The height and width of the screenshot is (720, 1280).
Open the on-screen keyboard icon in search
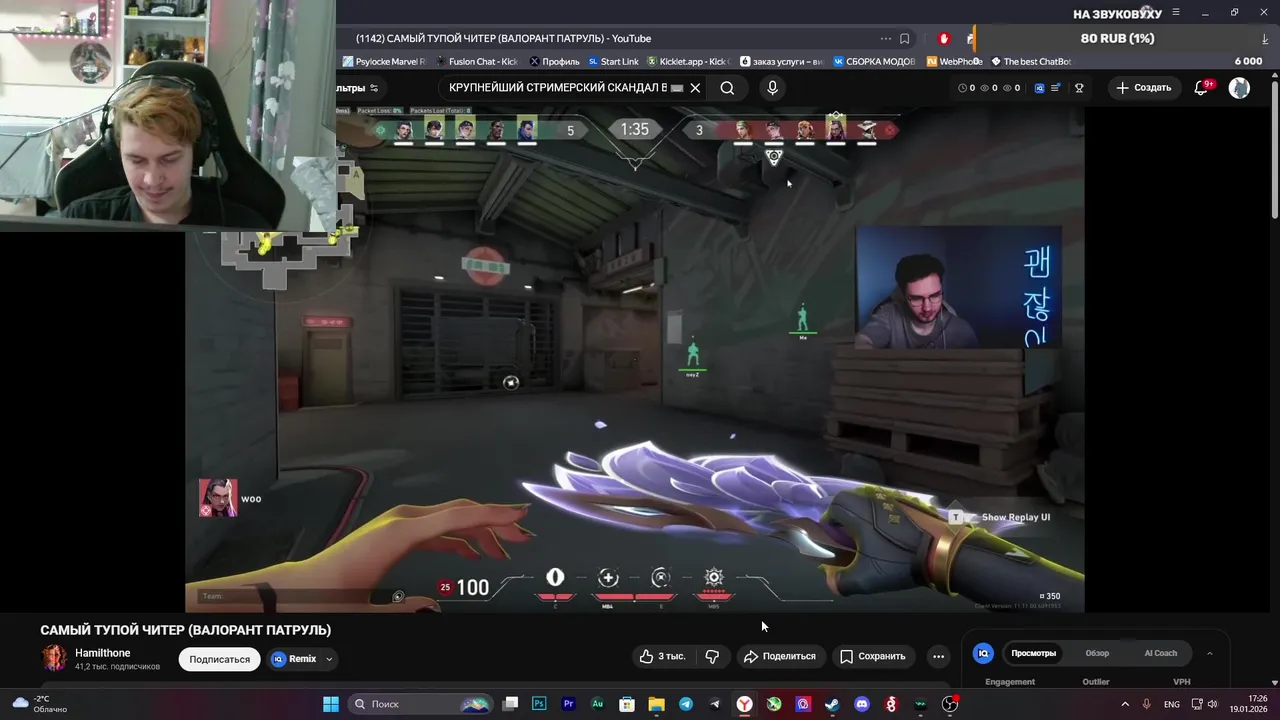[x=677, y=88]
